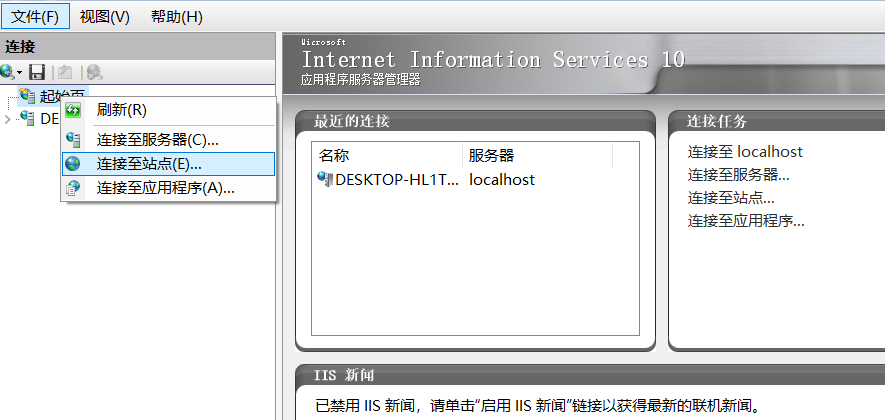885x420 pixels.
Task: Click the 连接至服务器... task link
Action: (x=738, y=175)
